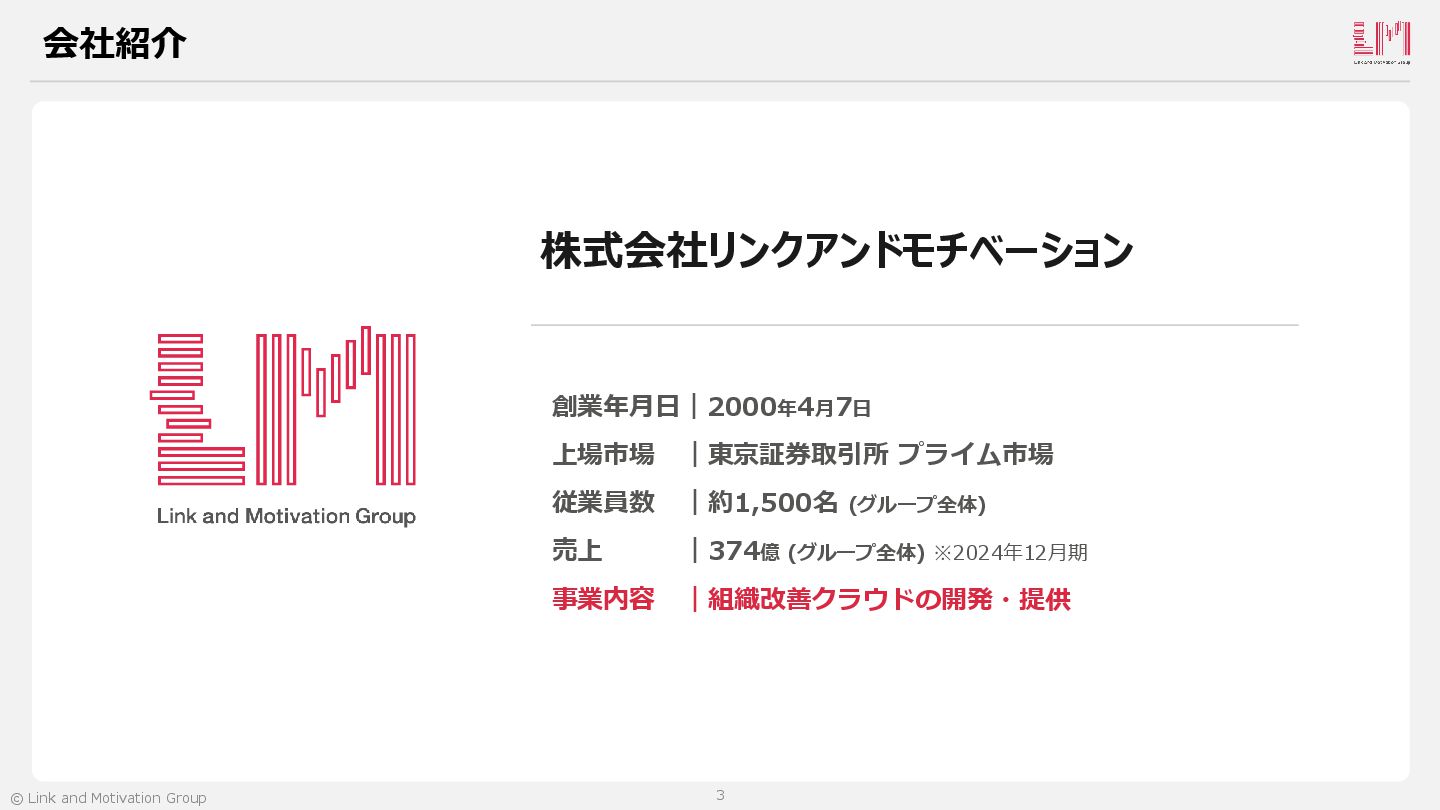This screenshot has width=1440, height=810.
Task: Click the label 売上
Action: point(577,550)
